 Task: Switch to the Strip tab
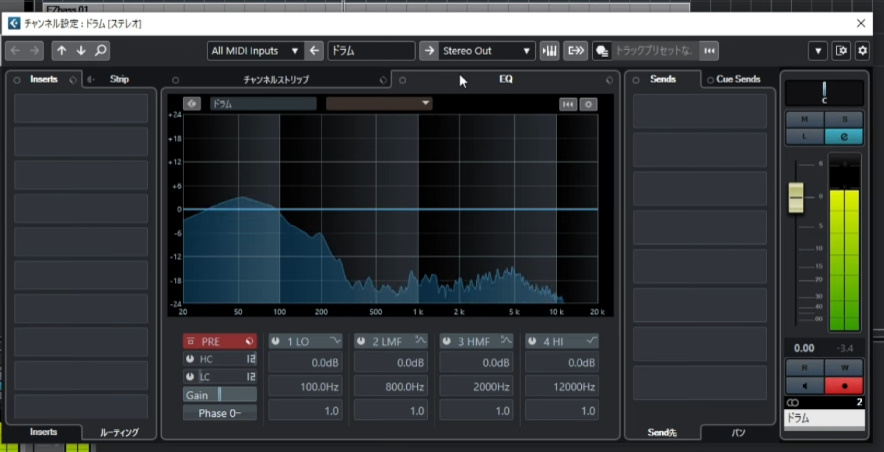click(119, 79)
